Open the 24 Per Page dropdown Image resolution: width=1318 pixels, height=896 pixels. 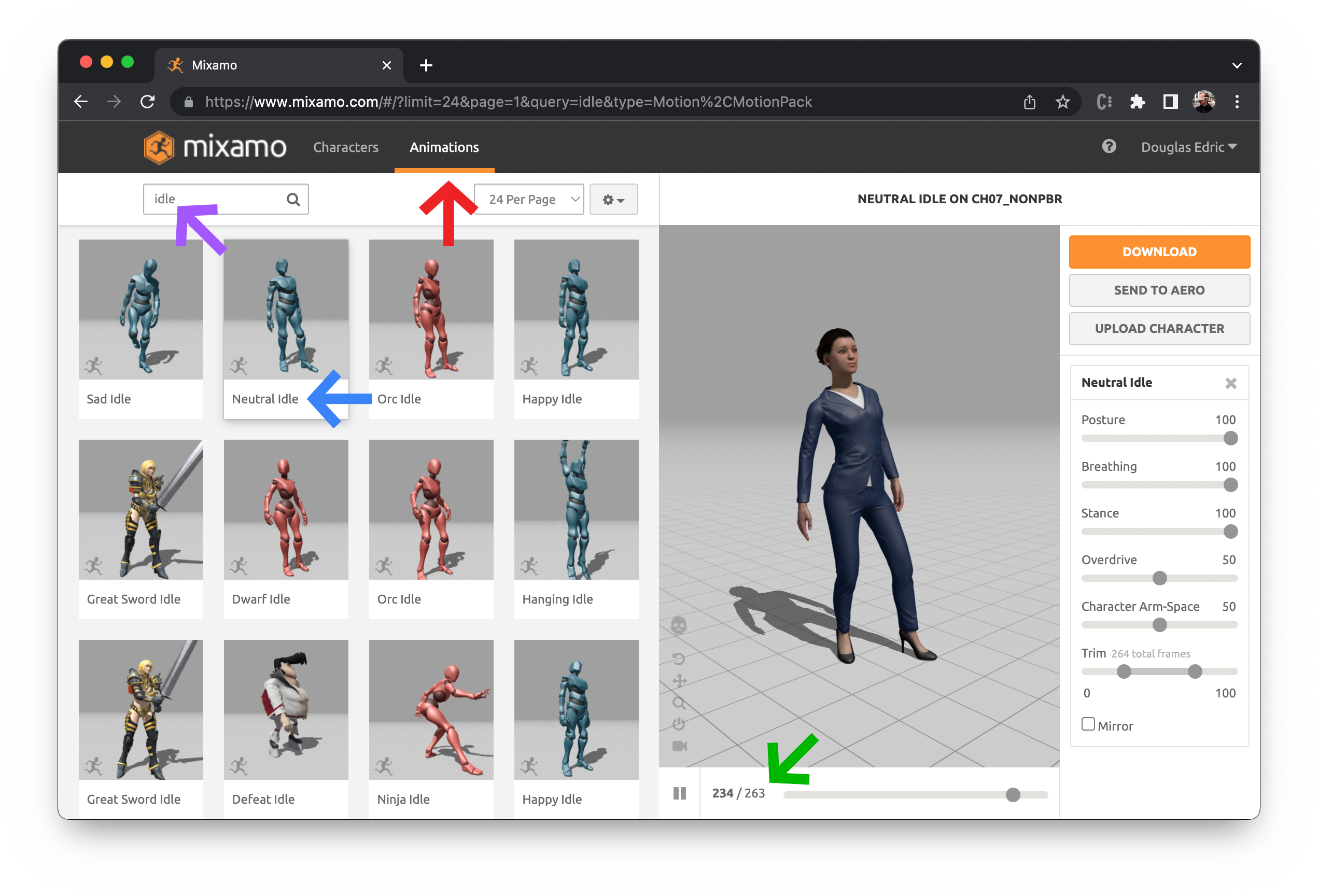(x=528, y=199)
